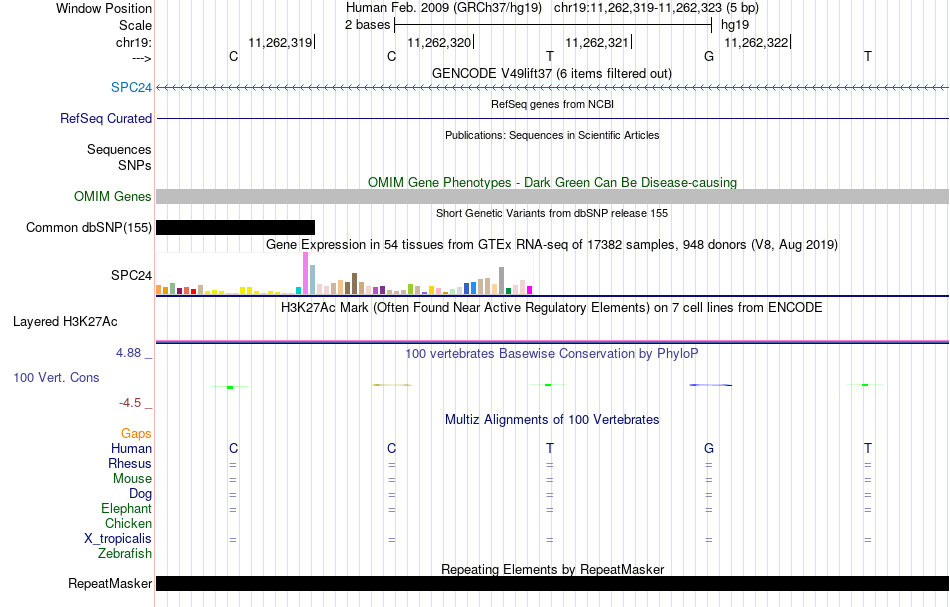Click the Sequences publications track label

pyautogui.click(x=119, y=149)
